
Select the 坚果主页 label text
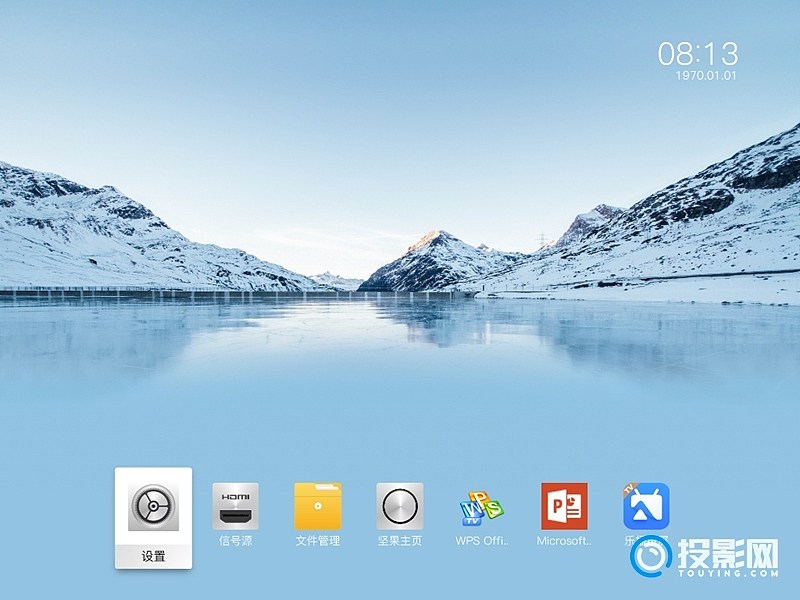[400, 541]
